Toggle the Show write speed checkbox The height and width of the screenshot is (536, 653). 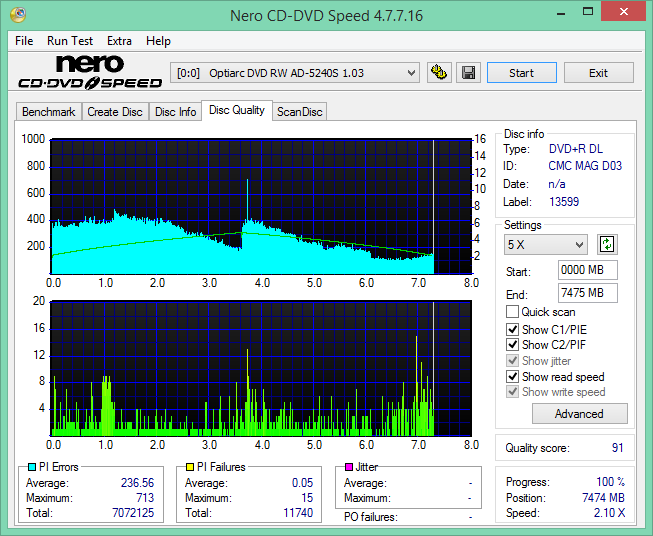pyautogui.click(x=512, y=392)
